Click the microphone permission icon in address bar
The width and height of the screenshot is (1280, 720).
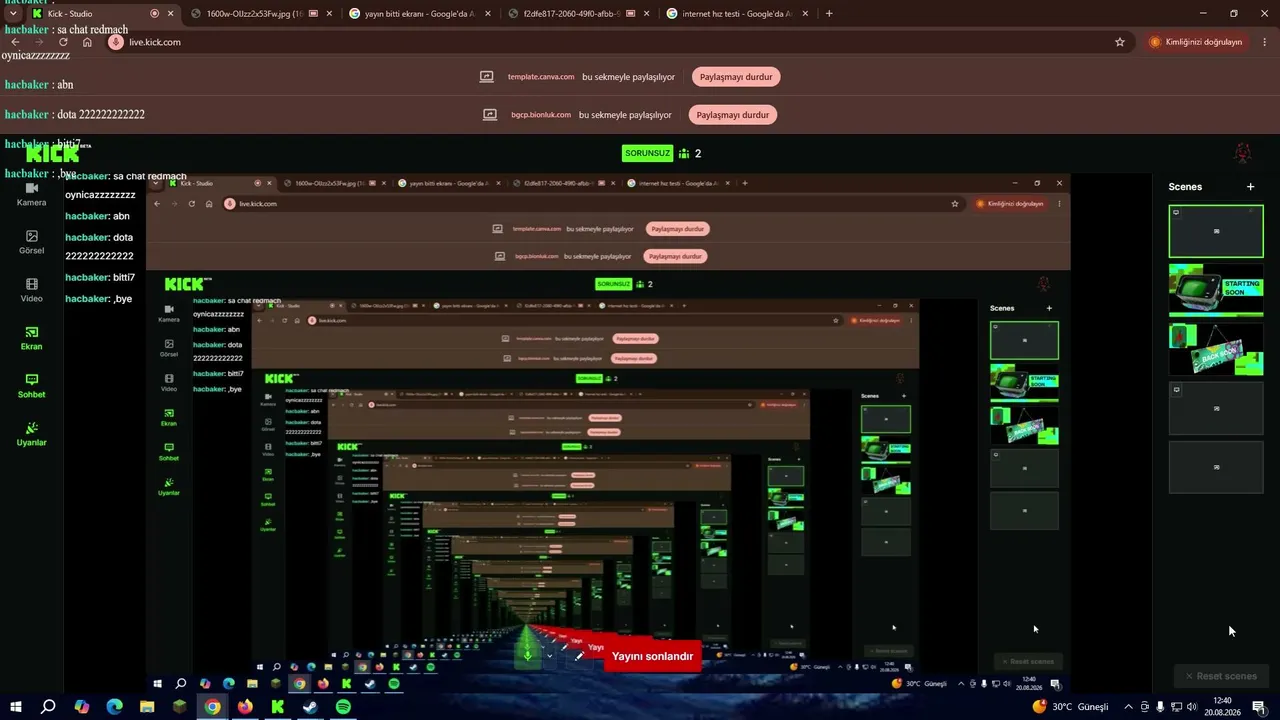tap(115, 42)
